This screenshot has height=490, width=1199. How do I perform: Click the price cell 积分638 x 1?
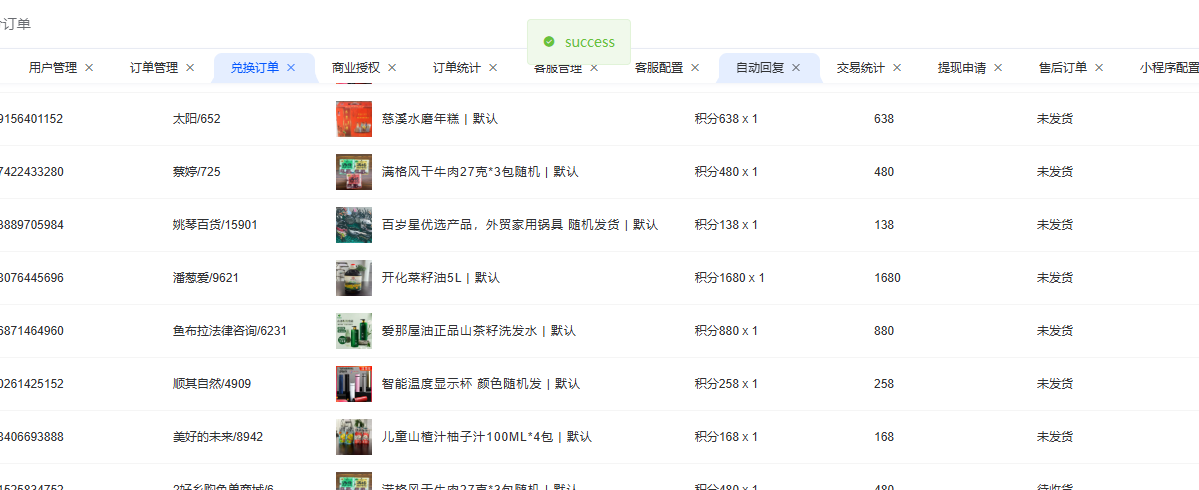(726, 119)
